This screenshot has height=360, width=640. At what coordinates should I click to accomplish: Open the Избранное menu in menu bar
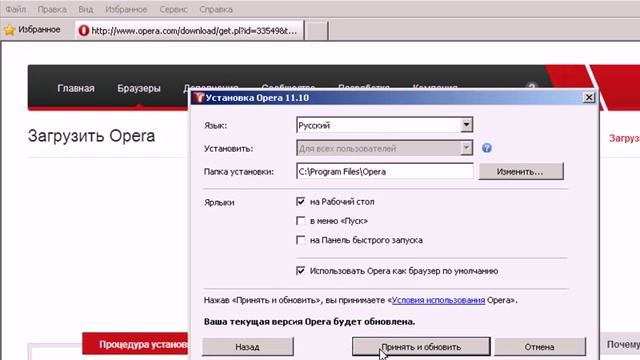point(126,9)
